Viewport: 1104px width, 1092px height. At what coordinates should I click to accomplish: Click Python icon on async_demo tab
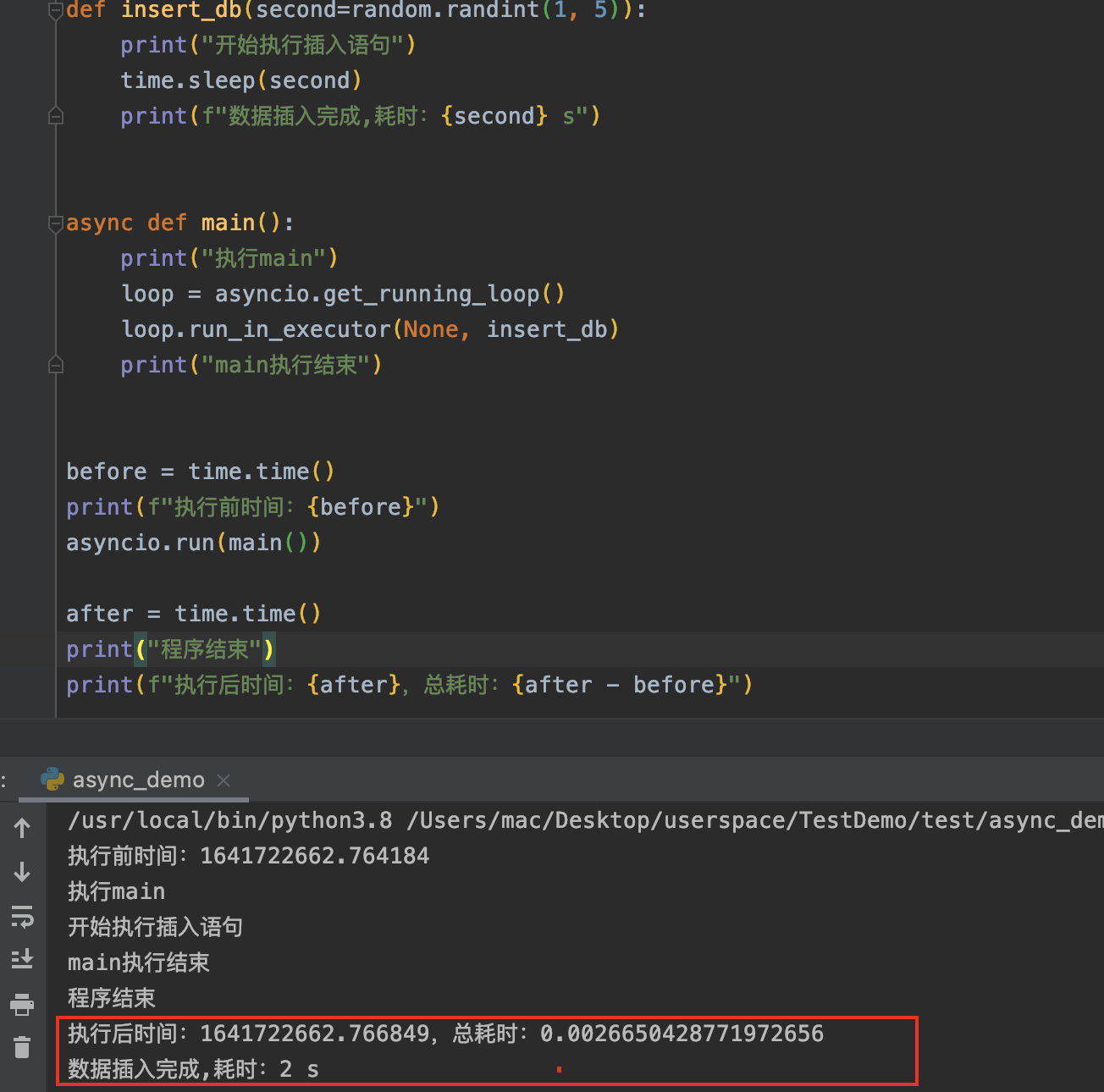click(52, 779)
